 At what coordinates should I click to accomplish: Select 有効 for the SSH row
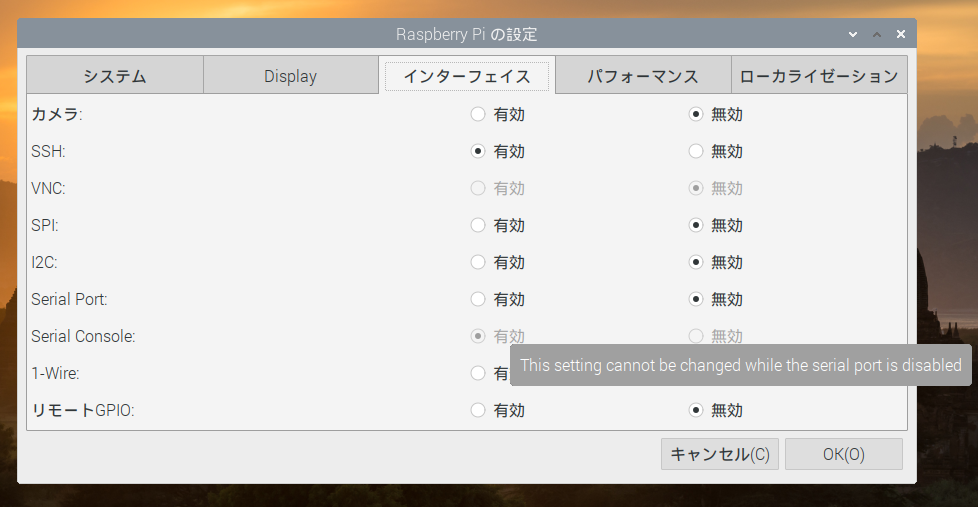pyautogui.click(x=478, y=152)
